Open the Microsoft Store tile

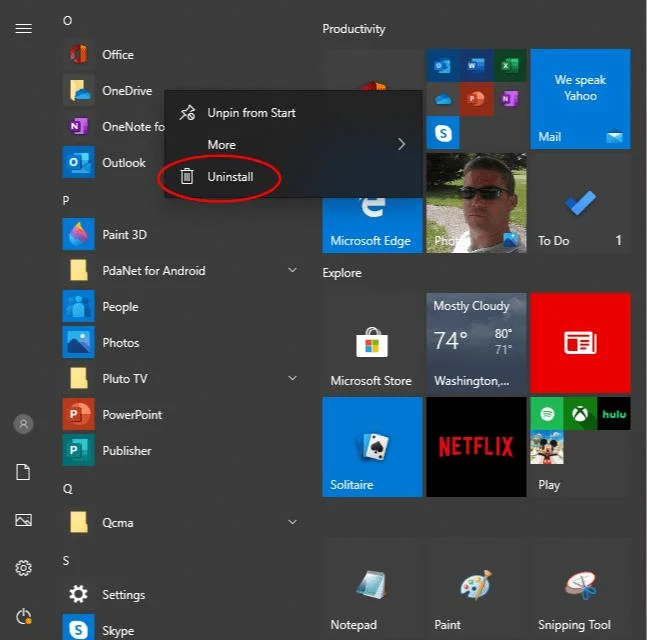point(372,343)
